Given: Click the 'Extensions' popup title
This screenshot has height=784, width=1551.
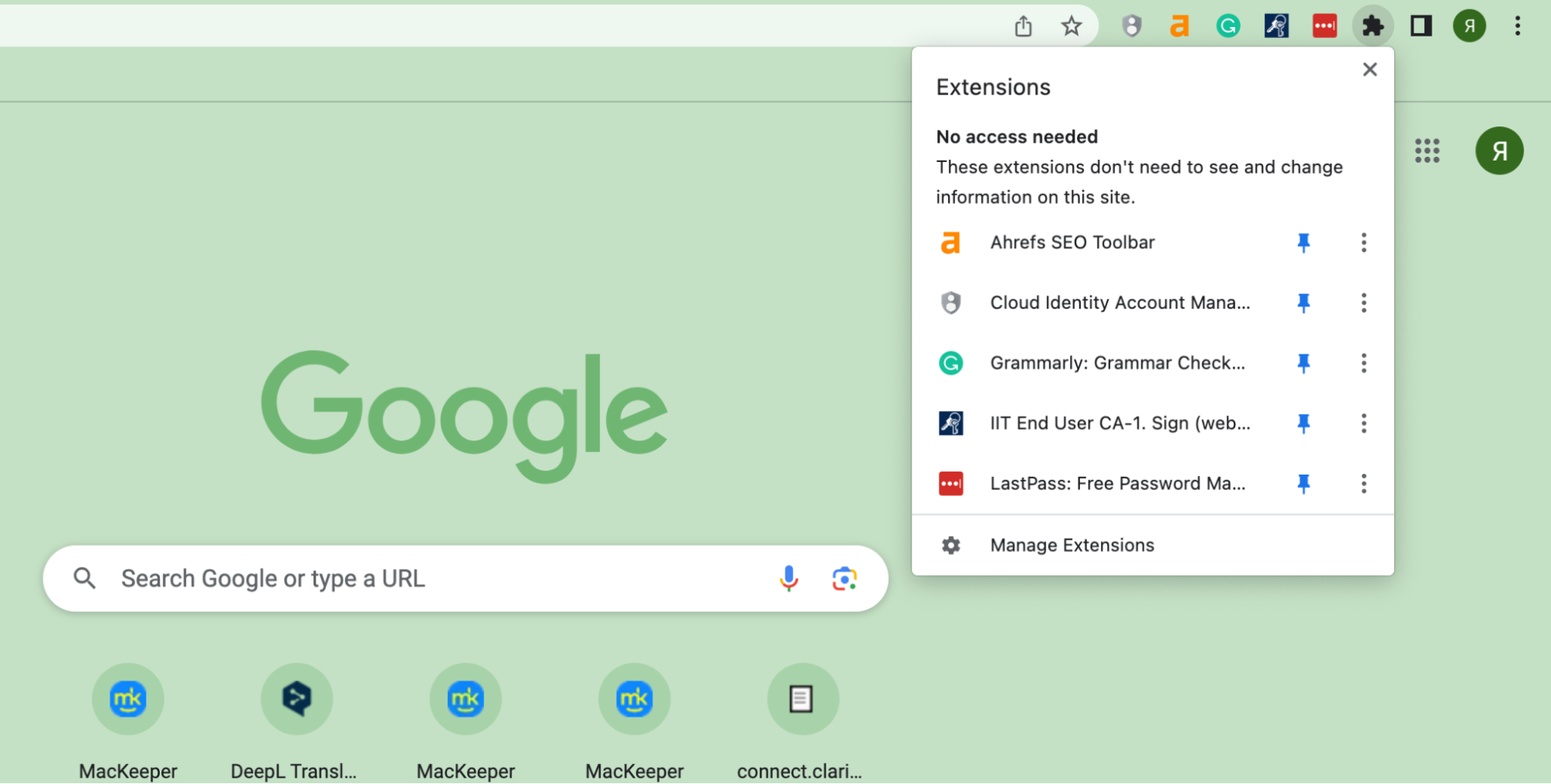Looking at the screenshot, I should pos(993,88).
